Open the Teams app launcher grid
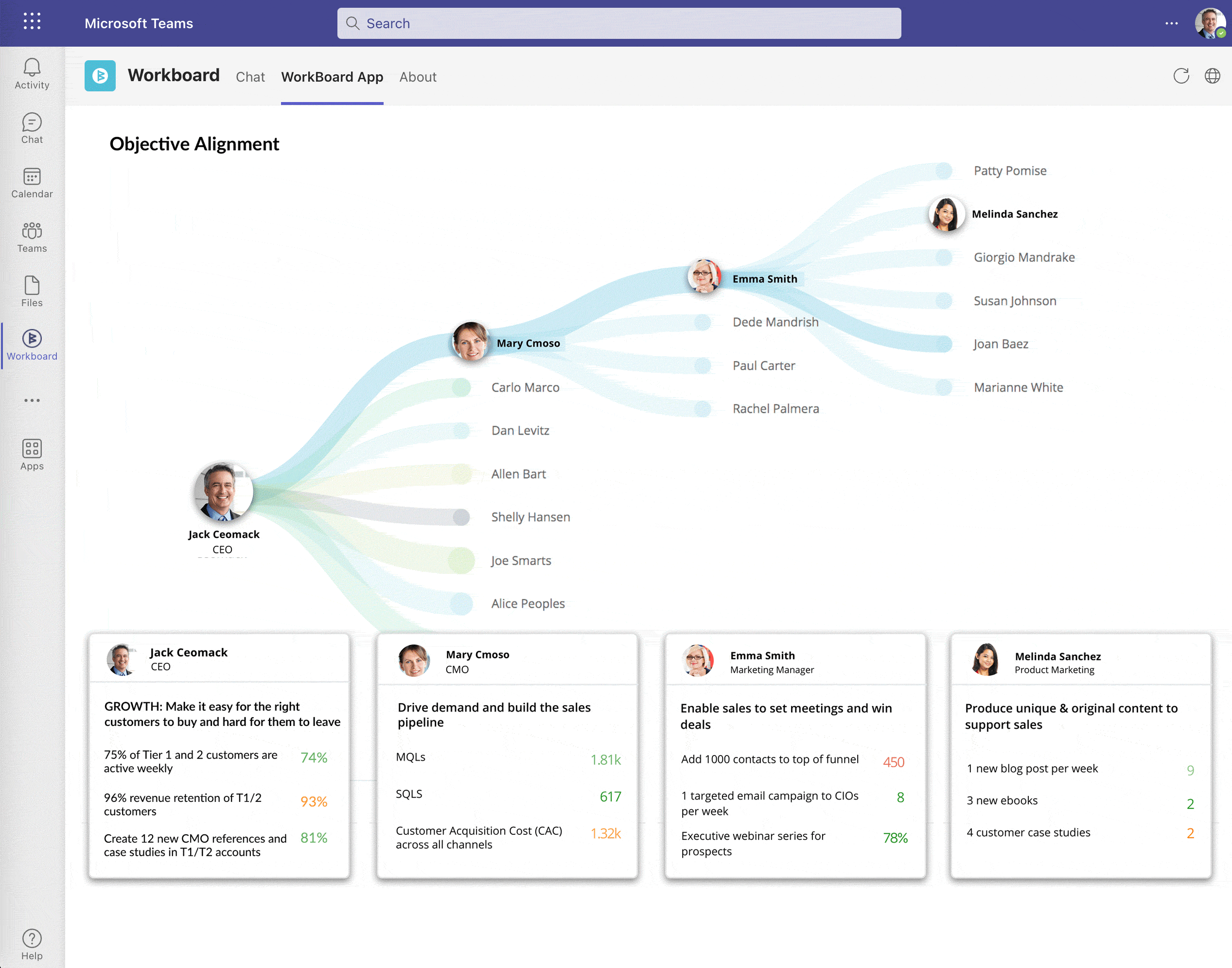 [32, 21]
